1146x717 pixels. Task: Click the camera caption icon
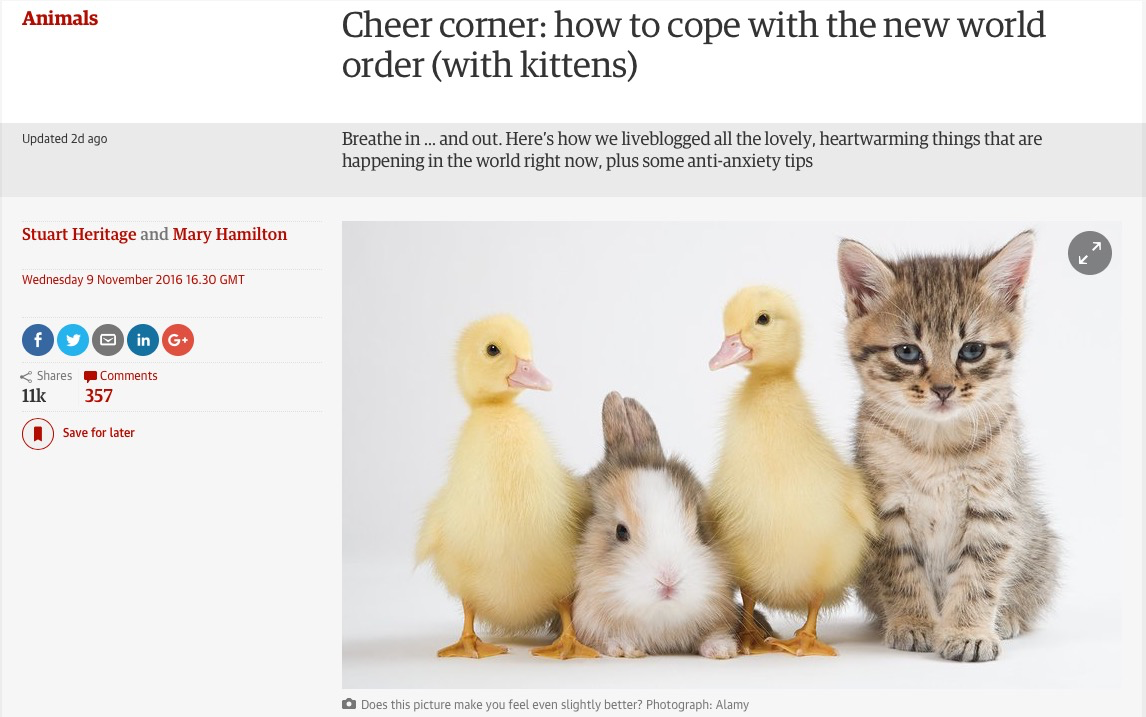point(349,704)
